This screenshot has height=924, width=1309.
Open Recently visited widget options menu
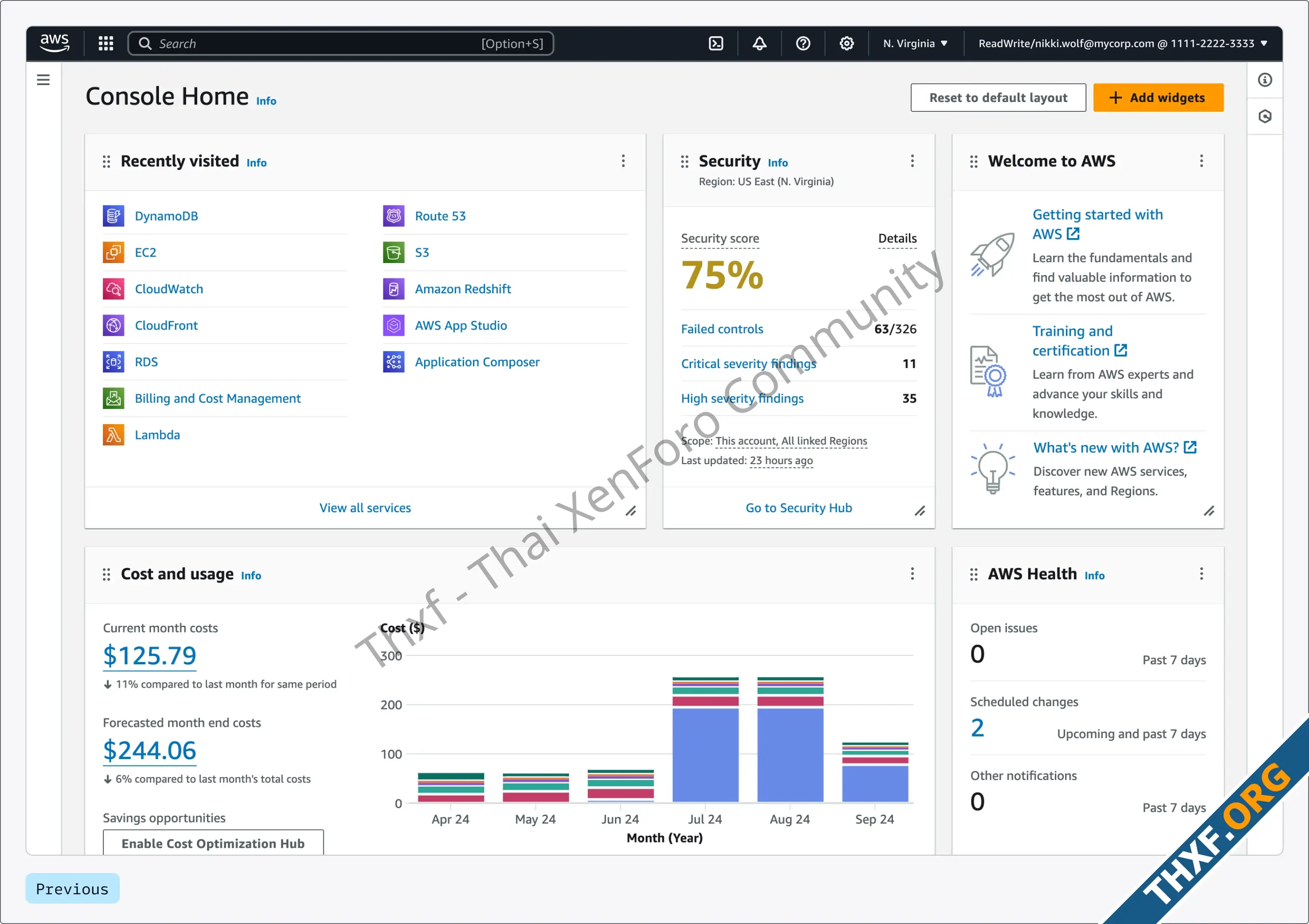coord(623,161)
